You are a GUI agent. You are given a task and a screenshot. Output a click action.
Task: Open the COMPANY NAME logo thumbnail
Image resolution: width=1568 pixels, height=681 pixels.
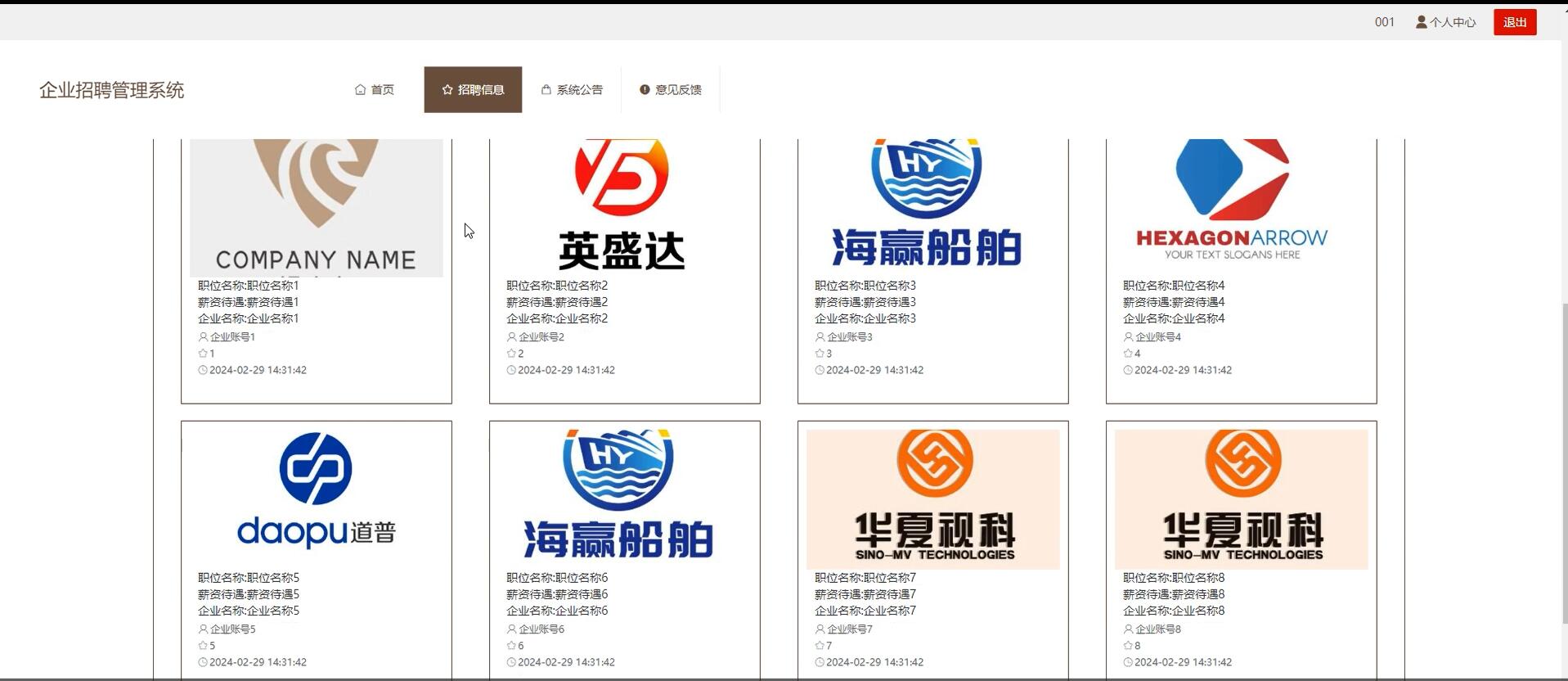[x=317, y=208]
